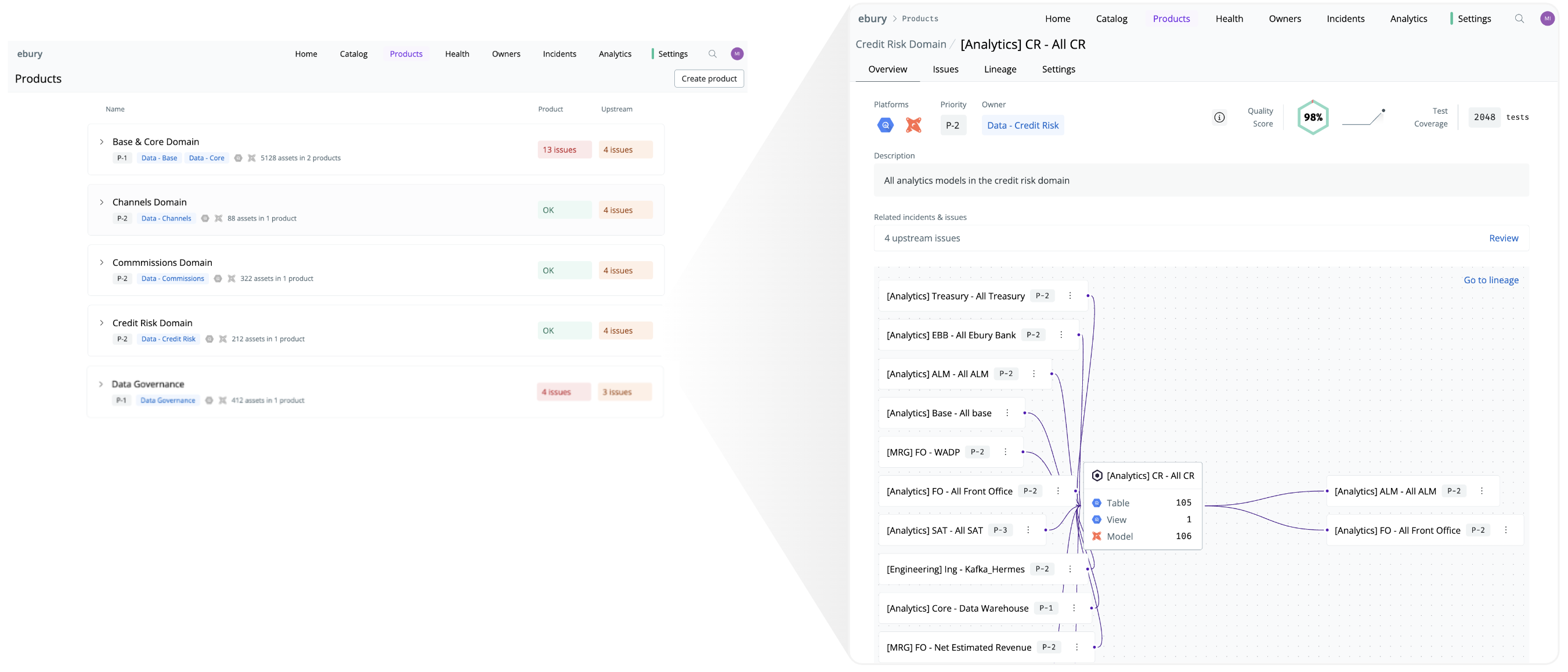Viewport: 1568px width, 672px height.
Task: Click the Create product button
Action: point(709,78)
